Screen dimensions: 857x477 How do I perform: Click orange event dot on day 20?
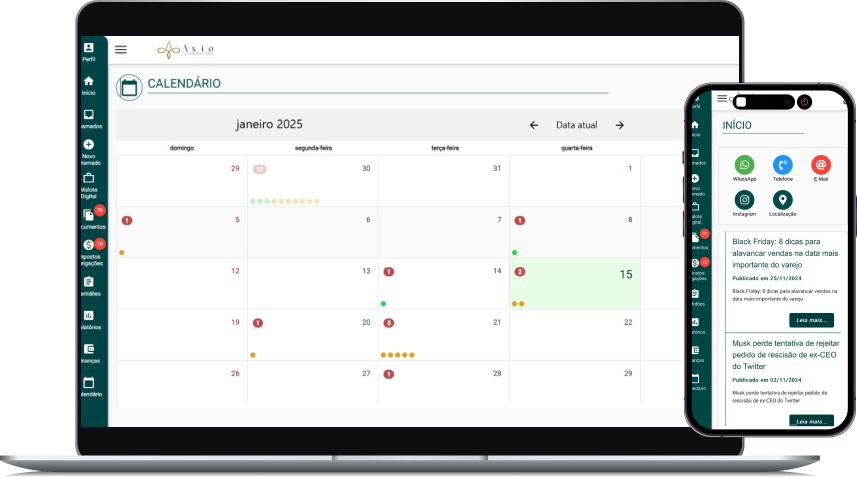[253, 355]
